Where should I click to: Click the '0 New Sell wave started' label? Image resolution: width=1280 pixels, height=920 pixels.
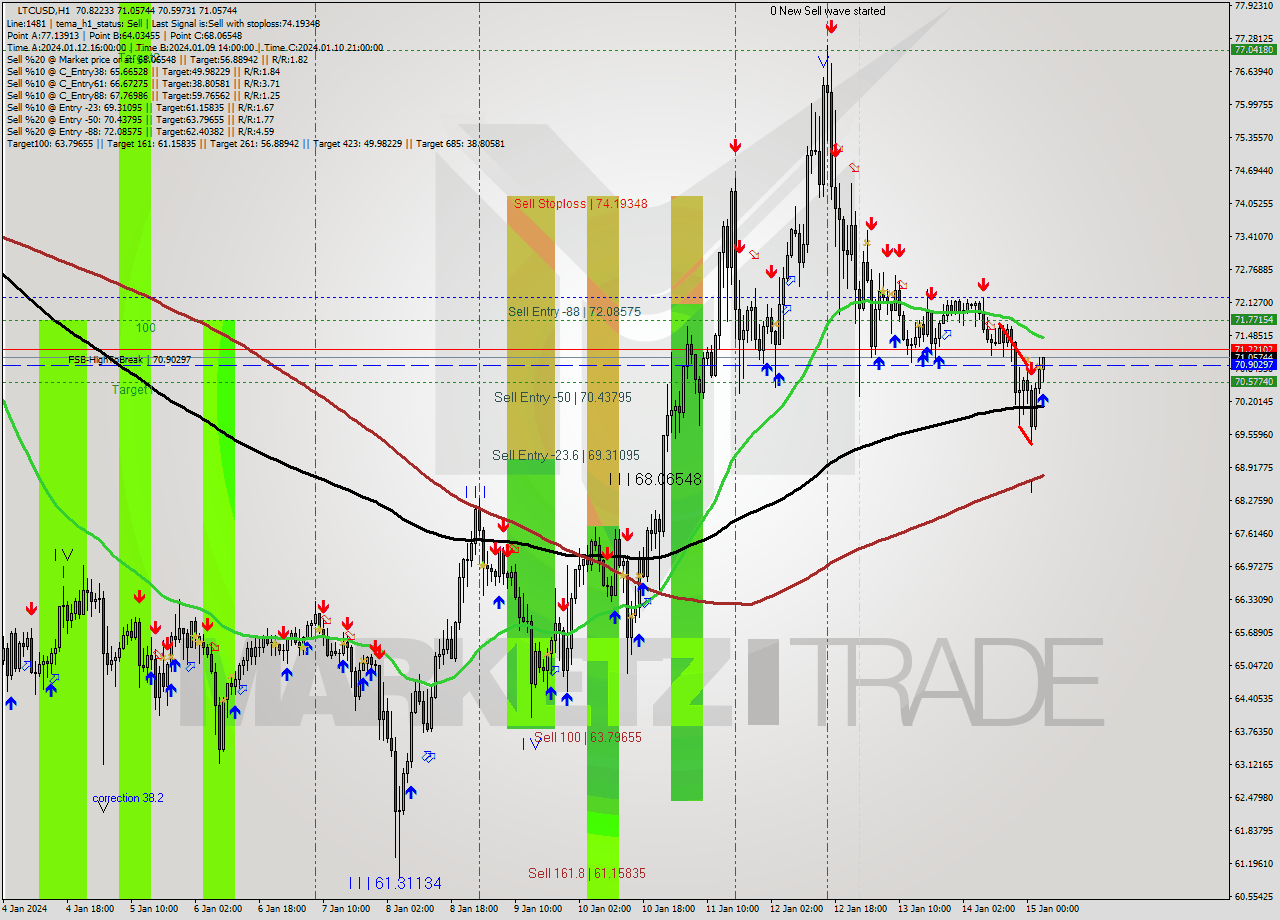(827, 11)
